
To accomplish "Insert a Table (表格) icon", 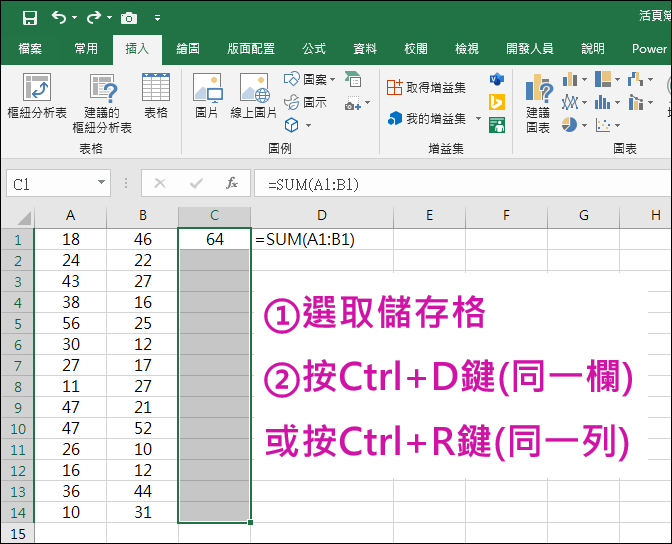I will pos(156,96).
